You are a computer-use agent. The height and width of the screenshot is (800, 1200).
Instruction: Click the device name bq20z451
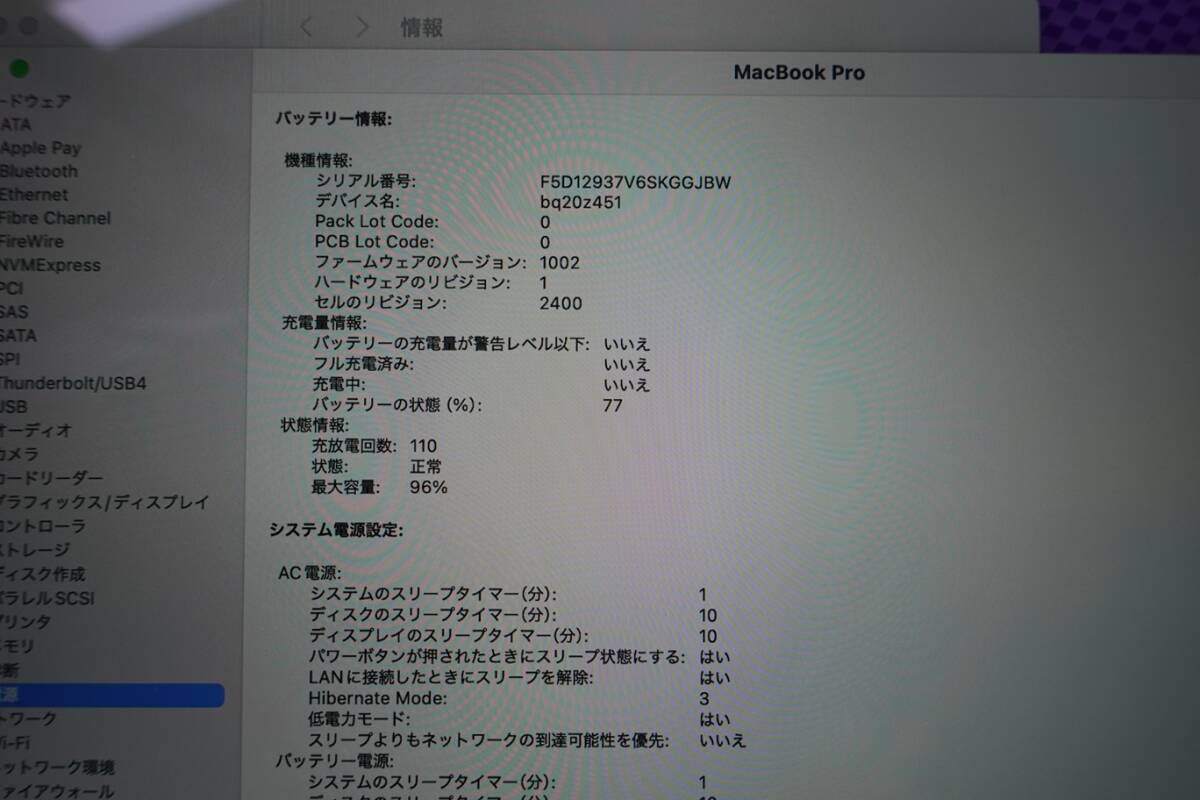581,202
